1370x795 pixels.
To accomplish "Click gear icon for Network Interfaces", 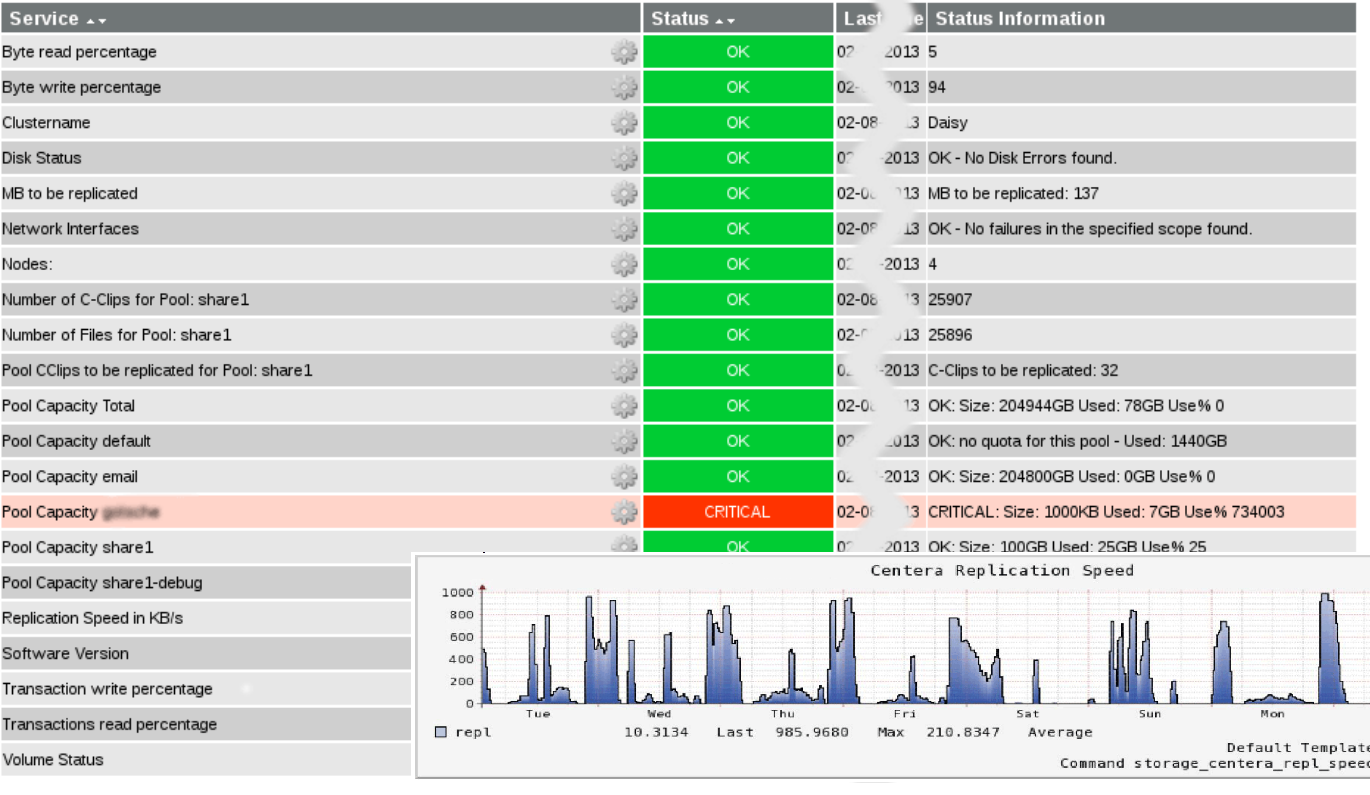I will 624,229.
